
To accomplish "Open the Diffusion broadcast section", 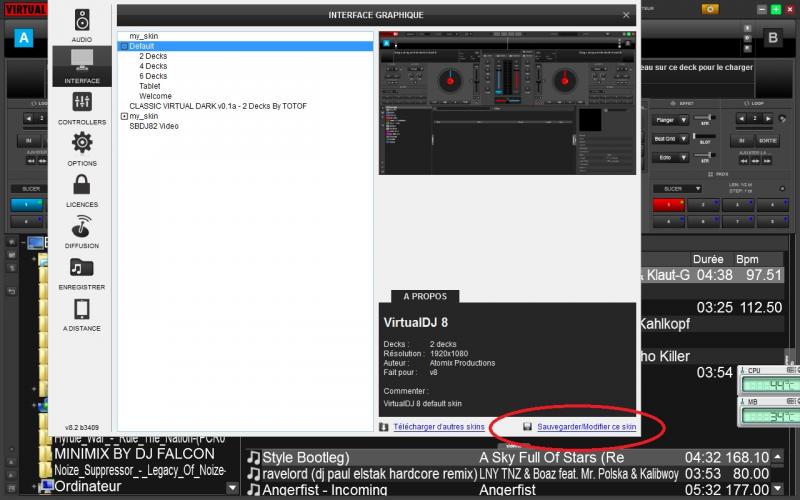I will coord(82,232).
